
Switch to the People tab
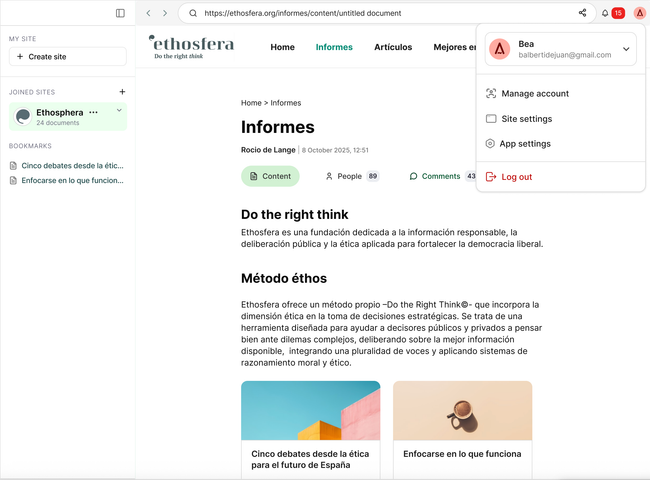coord(350,176)
